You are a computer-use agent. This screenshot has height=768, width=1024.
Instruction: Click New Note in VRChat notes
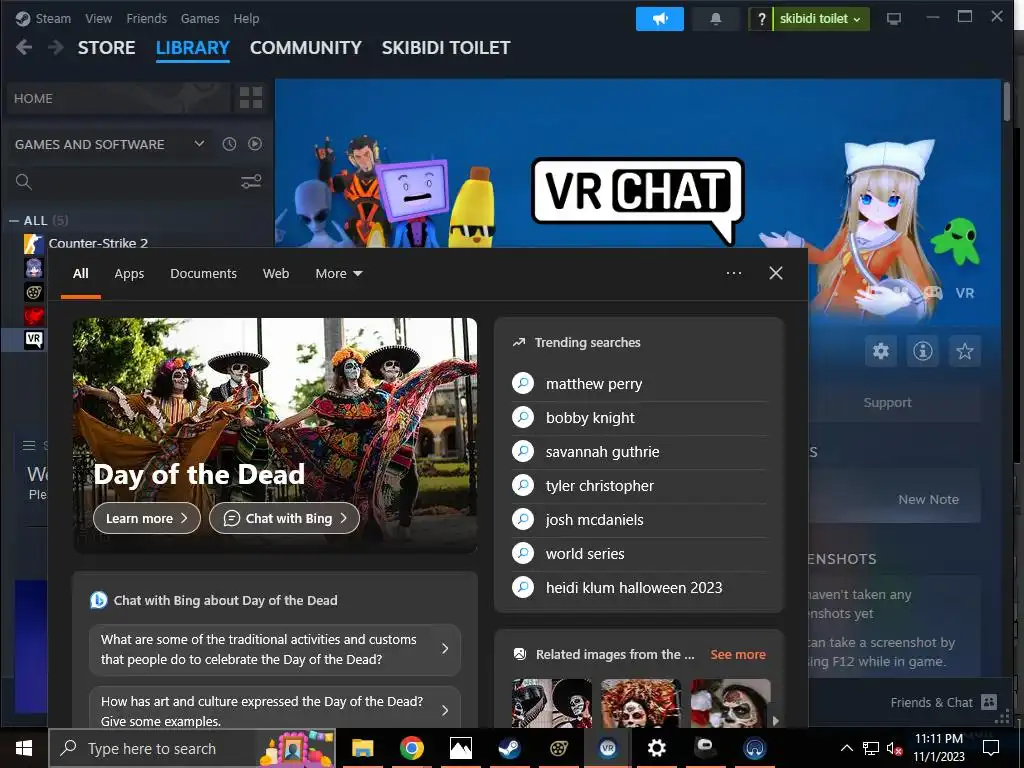(928, 500)
